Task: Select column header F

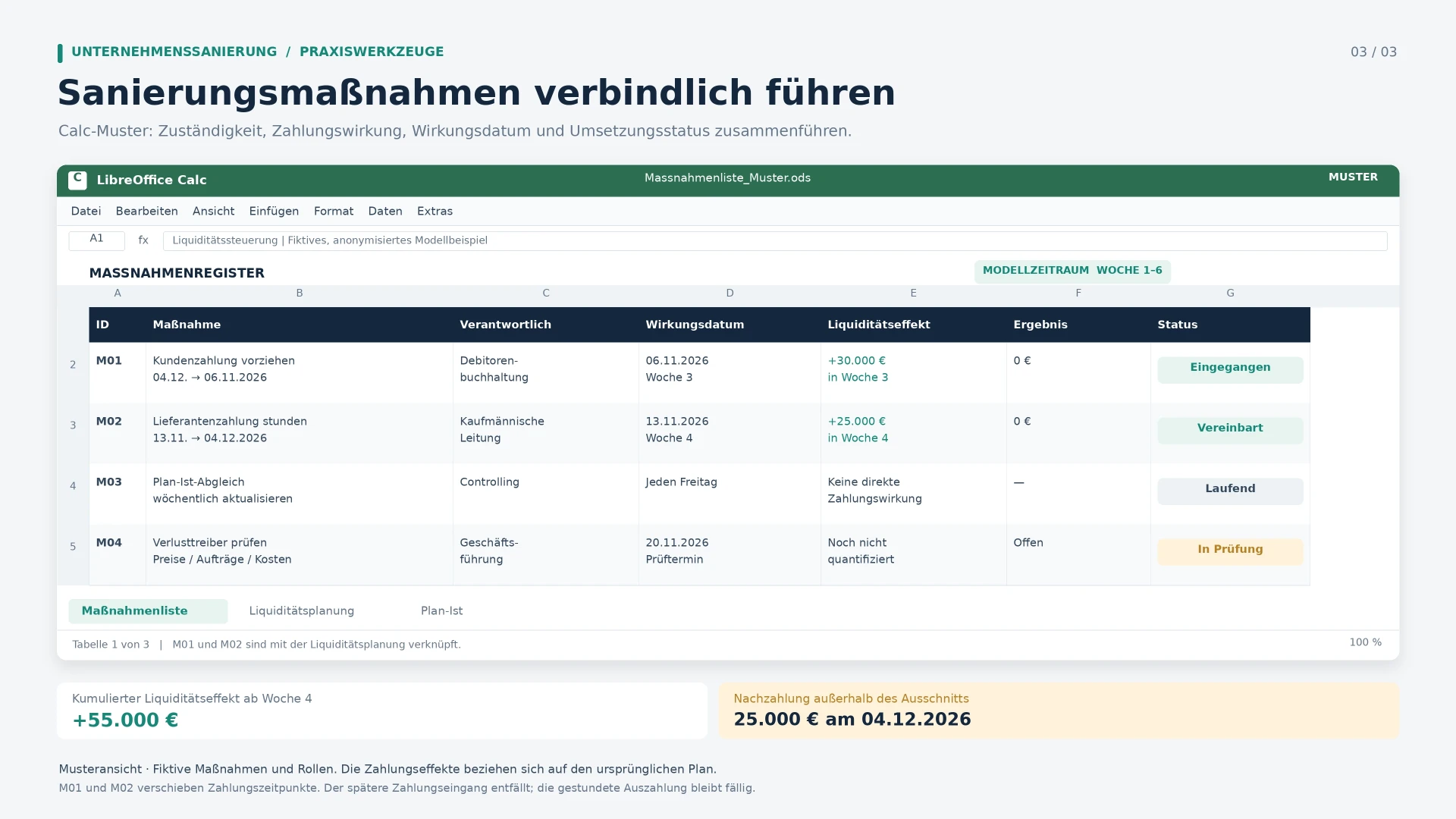Action: tap(1078, 293)
